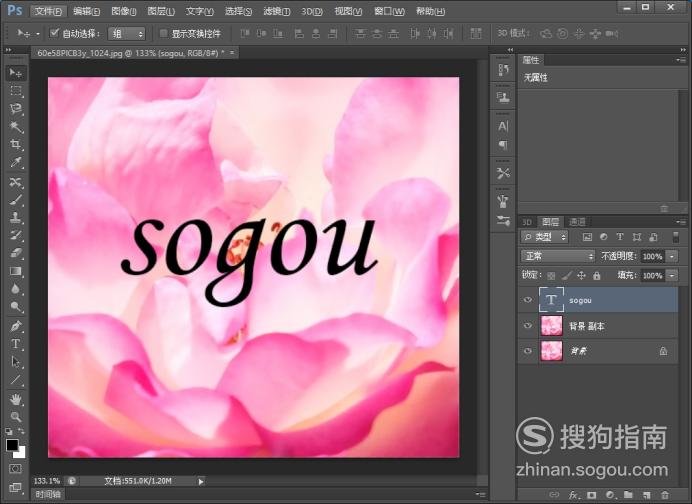
Task: Select the Line shape tool
Action: 16,380
